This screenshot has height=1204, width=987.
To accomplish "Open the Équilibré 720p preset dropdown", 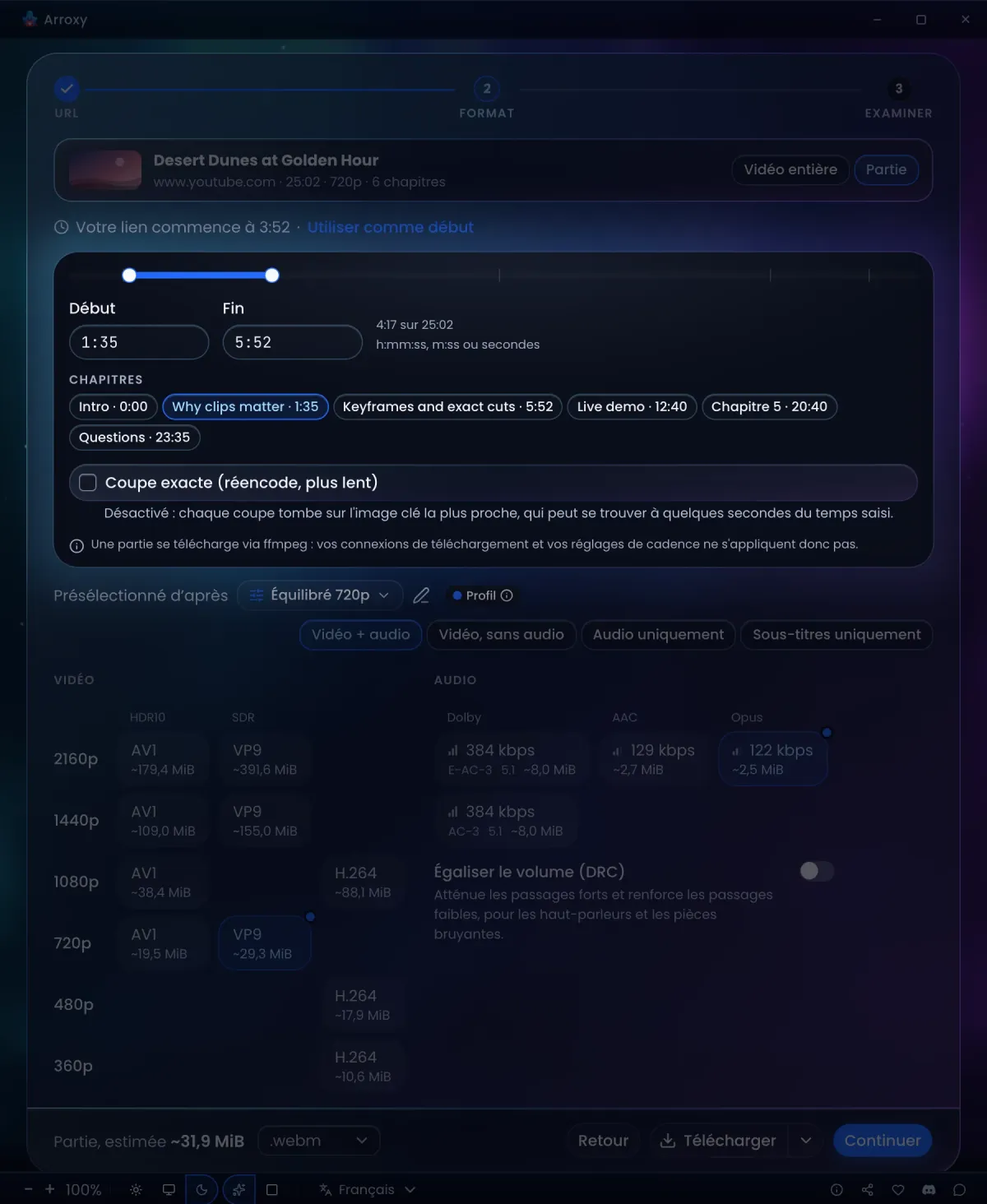I will pos(320,595).
